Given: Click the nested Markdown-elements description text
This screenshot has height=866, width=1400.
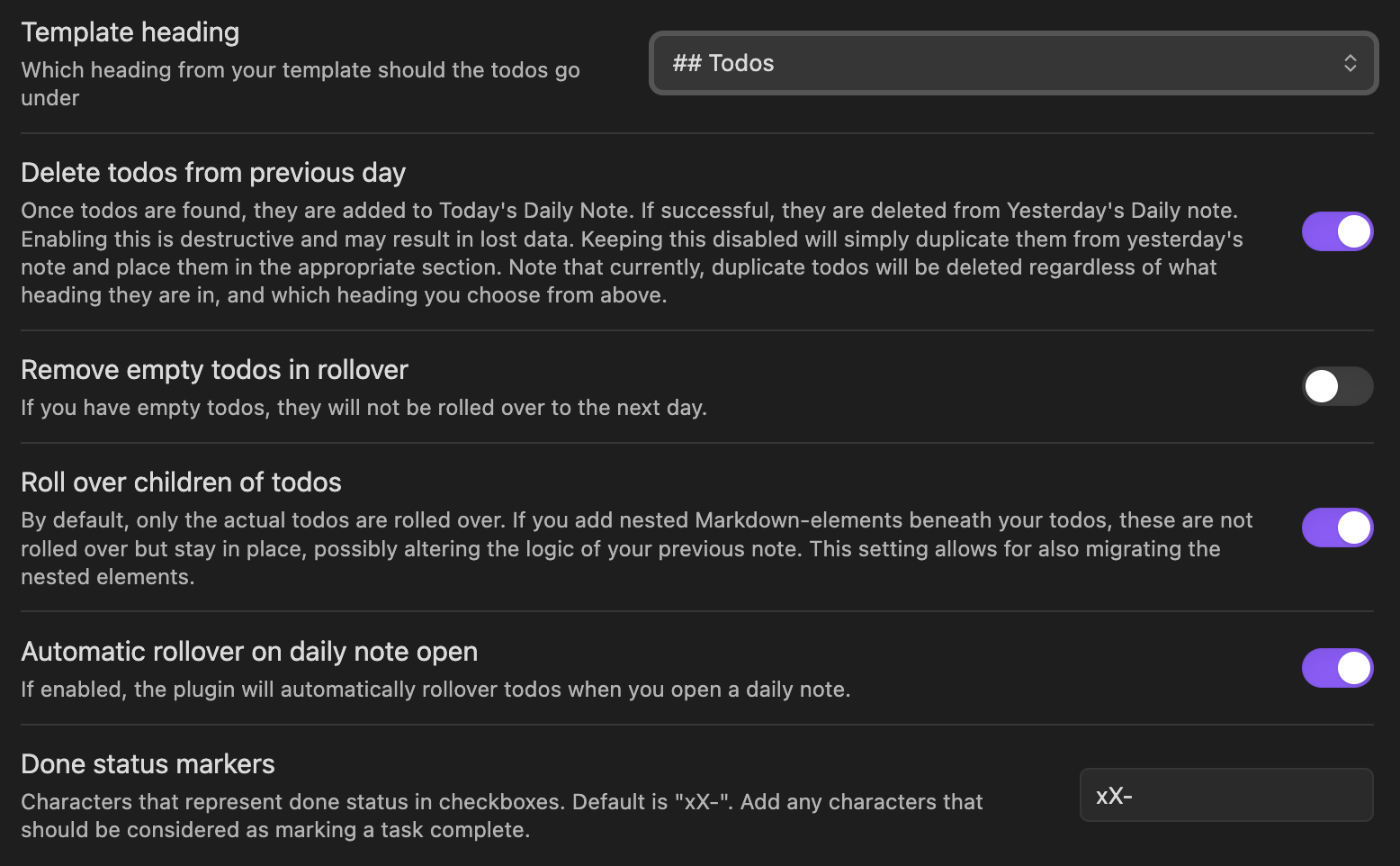Looking at the screenshot, I should (637, 548).
